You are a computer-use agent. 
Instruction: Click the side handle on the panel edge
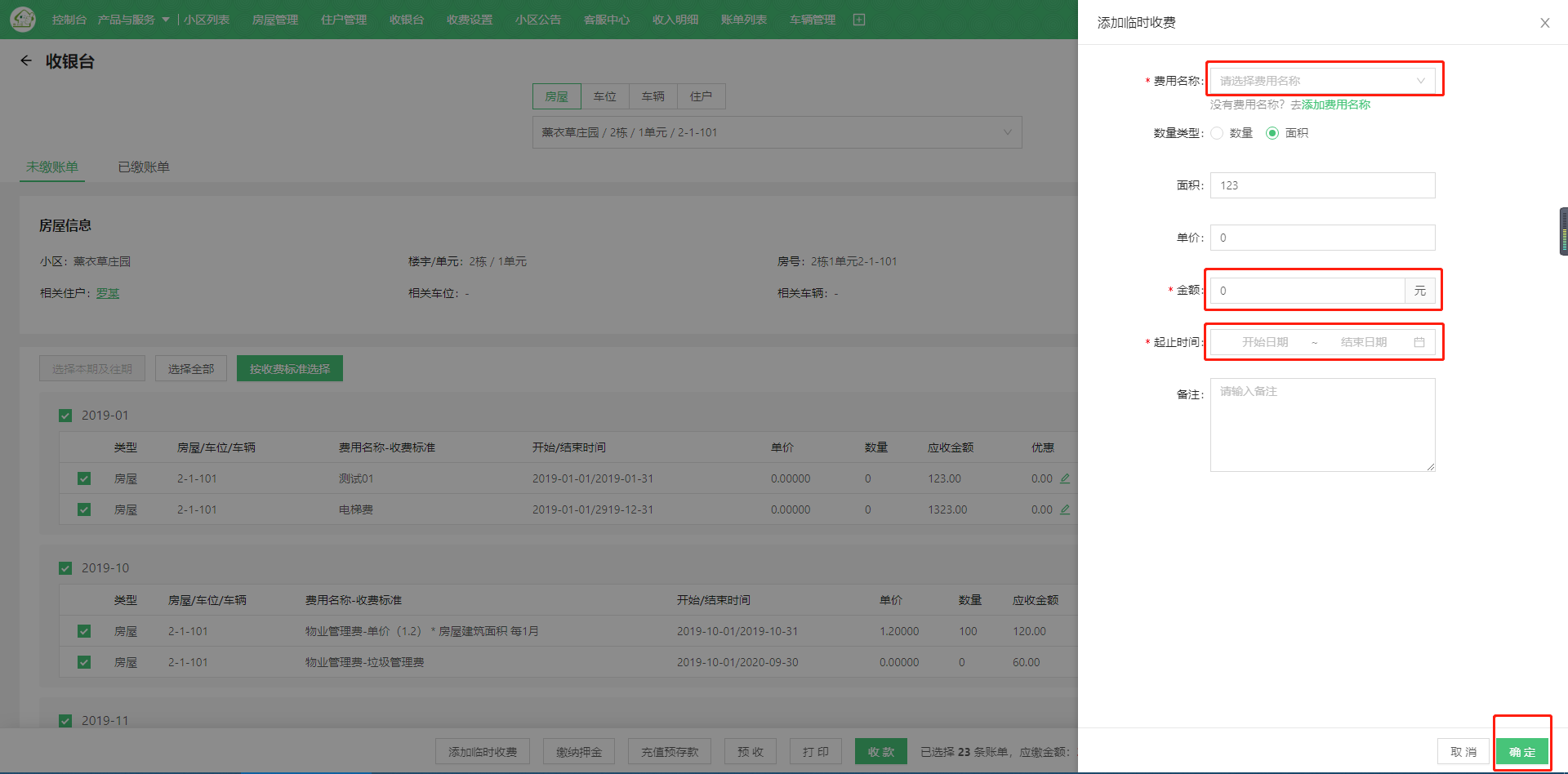click(1563, 232)
